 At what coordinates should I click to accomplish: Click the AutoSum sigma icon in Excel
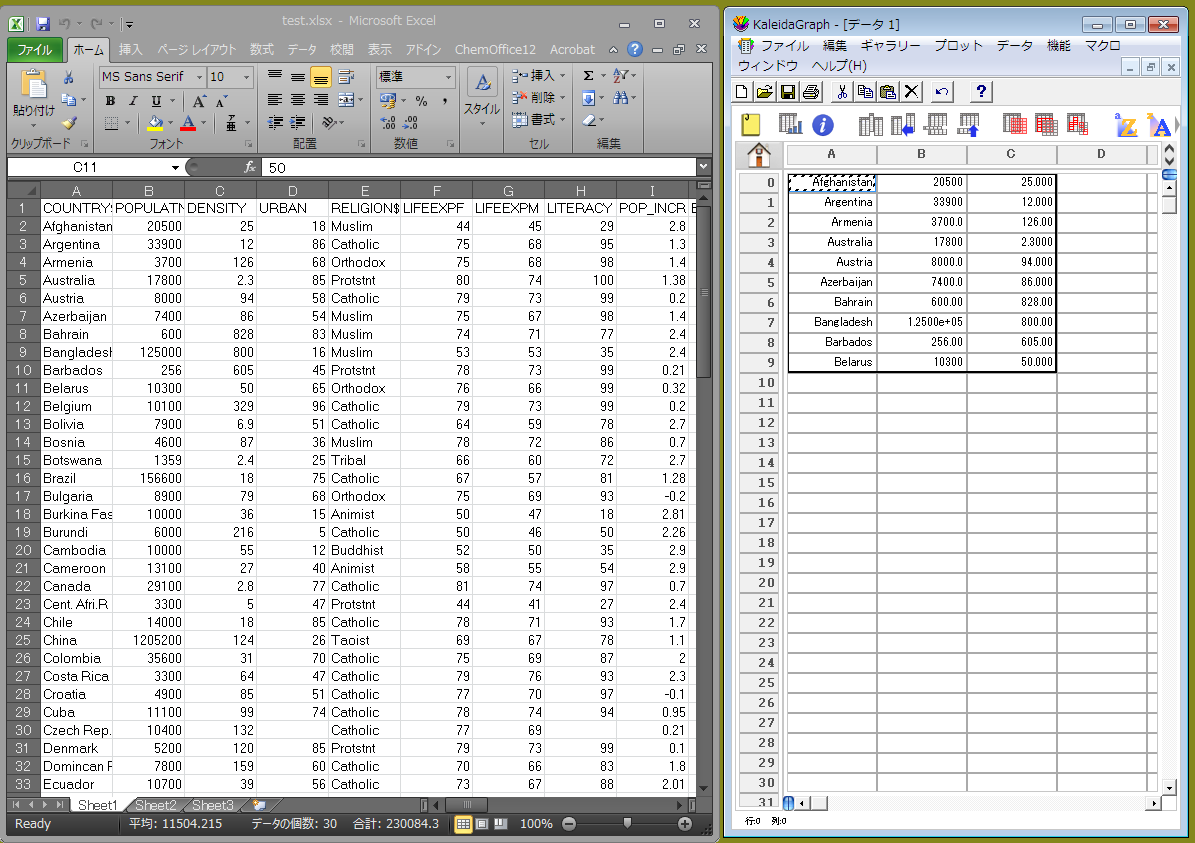point(588,75)
